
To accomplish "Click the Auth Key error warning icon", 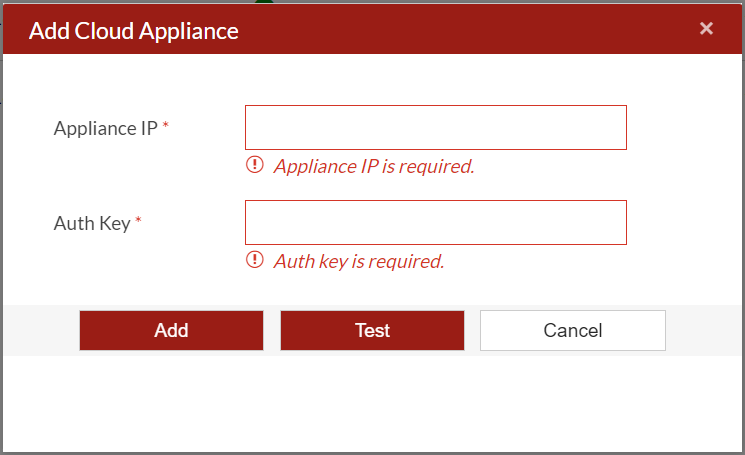I will 255,261.
